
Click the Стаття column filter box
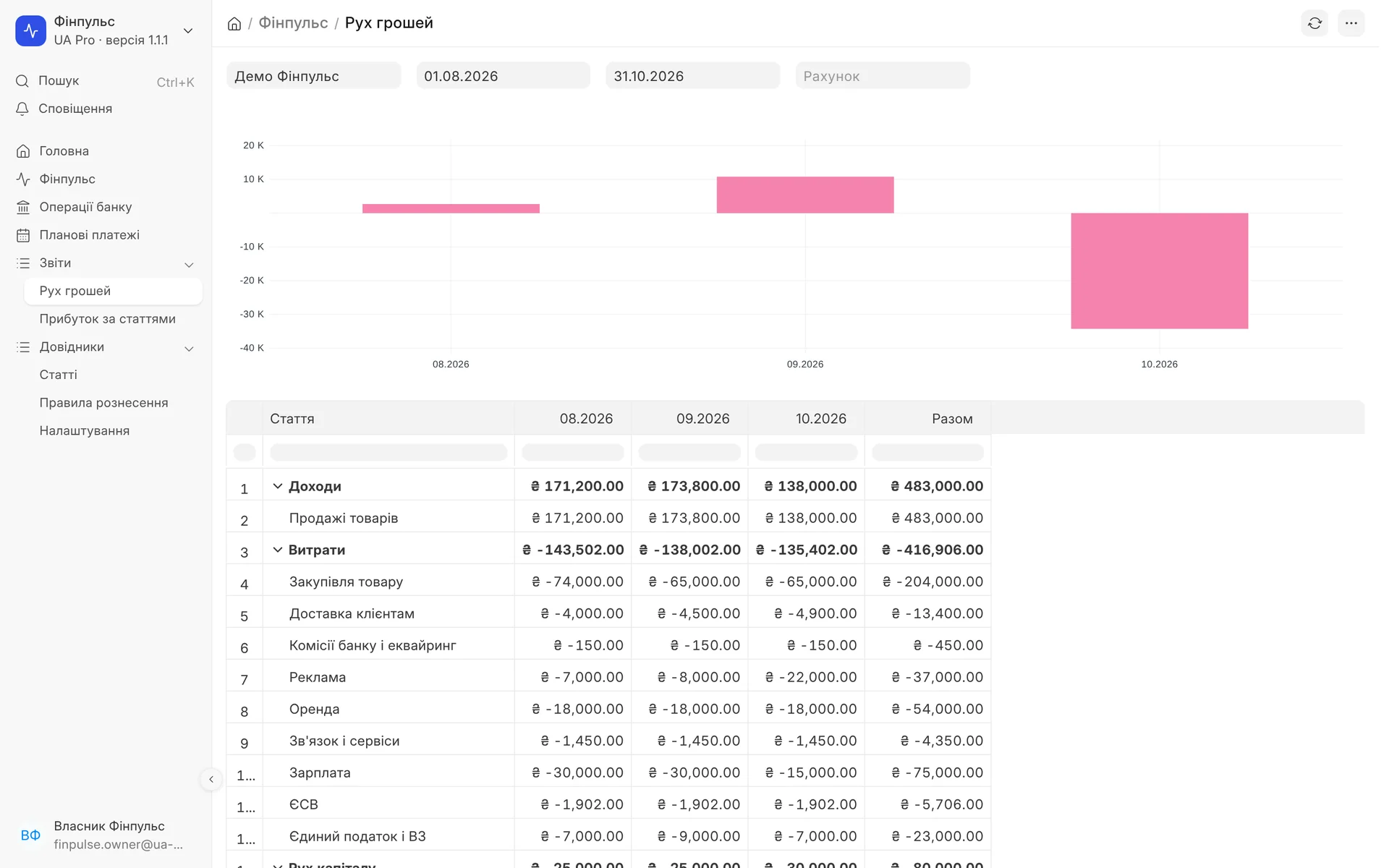(388, 452)
